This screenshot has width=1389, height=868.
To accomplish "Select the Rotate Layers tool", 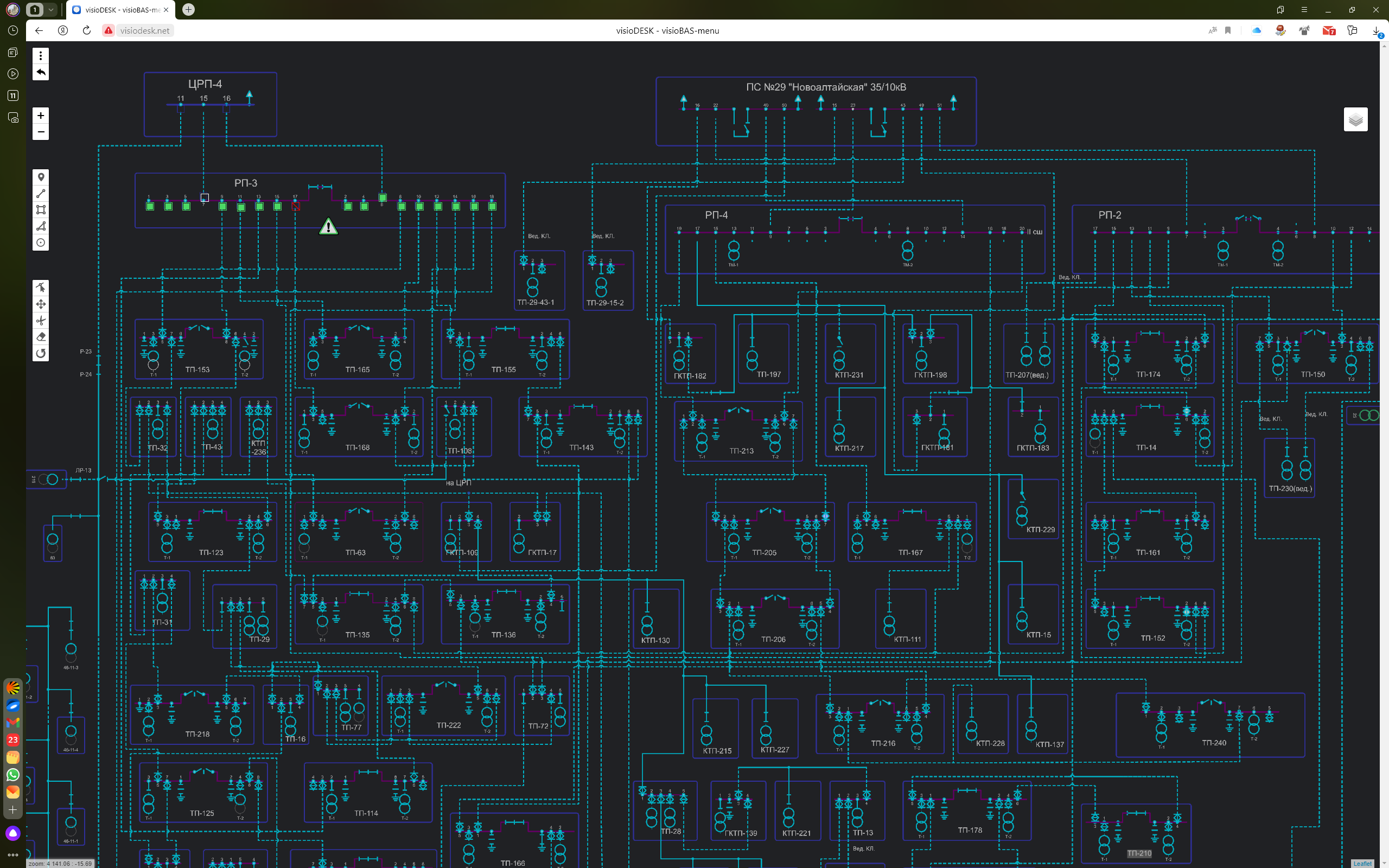I will [x=41, y=353].
